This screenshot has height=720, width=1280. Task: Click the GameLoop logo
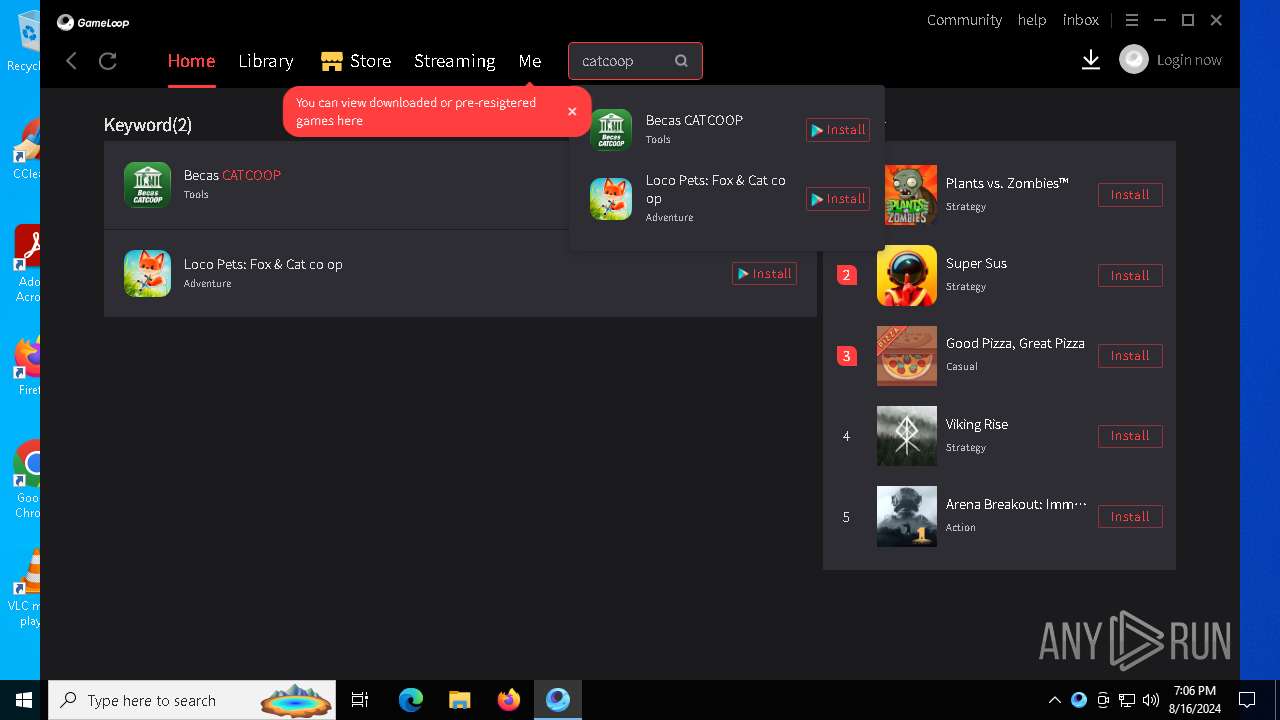pyautogui.click(x=93, y=22)
